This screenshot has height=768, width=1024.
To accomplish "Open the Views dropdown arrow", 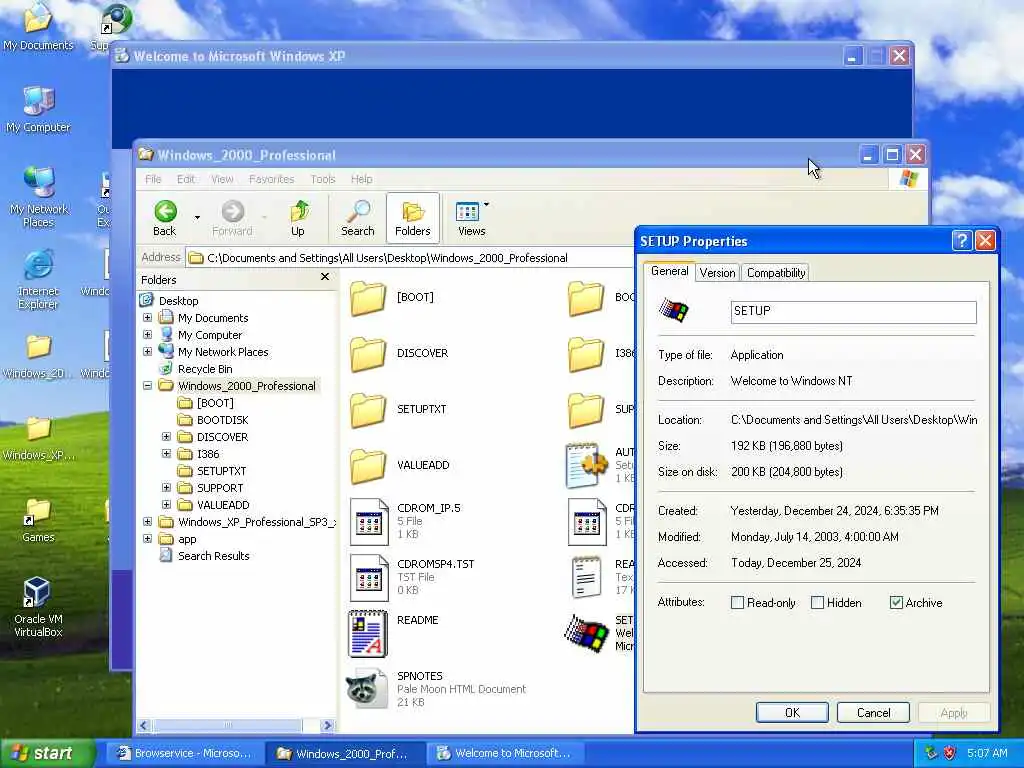I will 487,205.
